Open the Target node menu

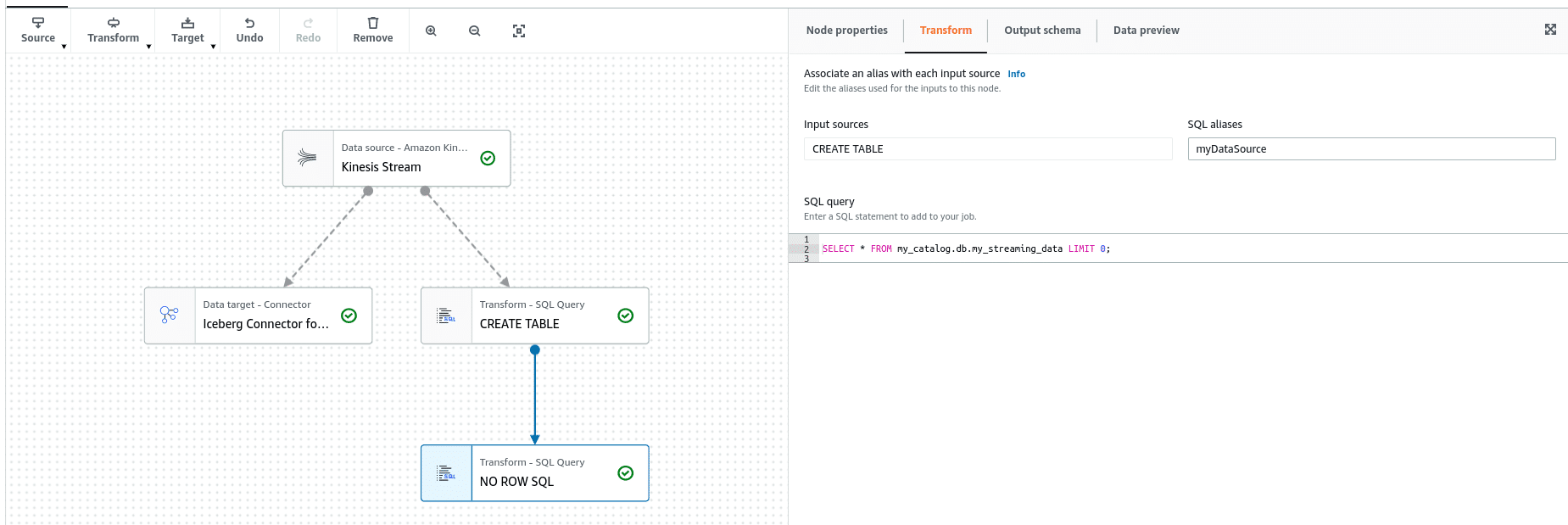pos(187,31)
